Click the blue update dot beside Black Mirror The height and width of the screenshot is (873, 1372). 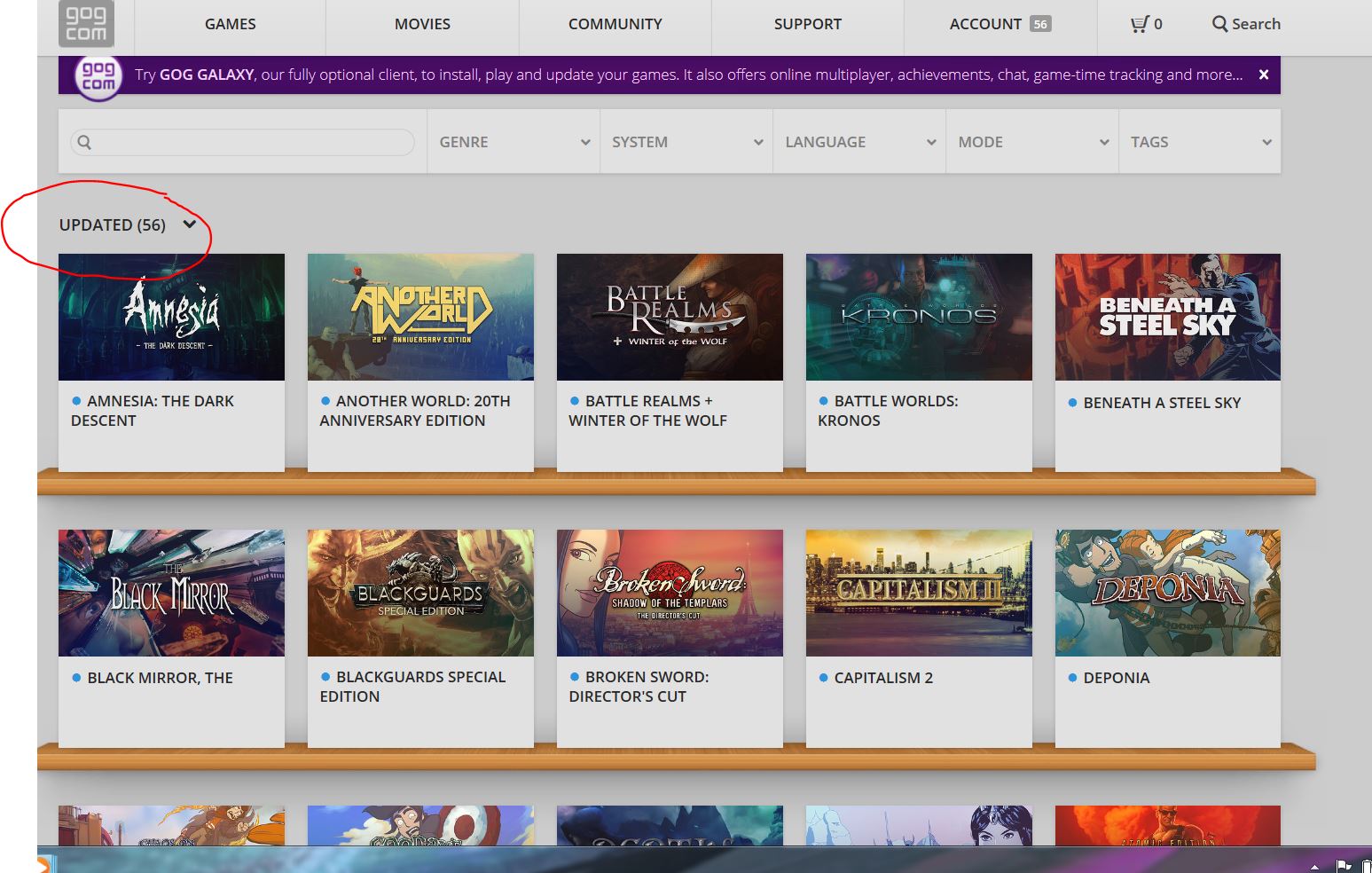76,678
